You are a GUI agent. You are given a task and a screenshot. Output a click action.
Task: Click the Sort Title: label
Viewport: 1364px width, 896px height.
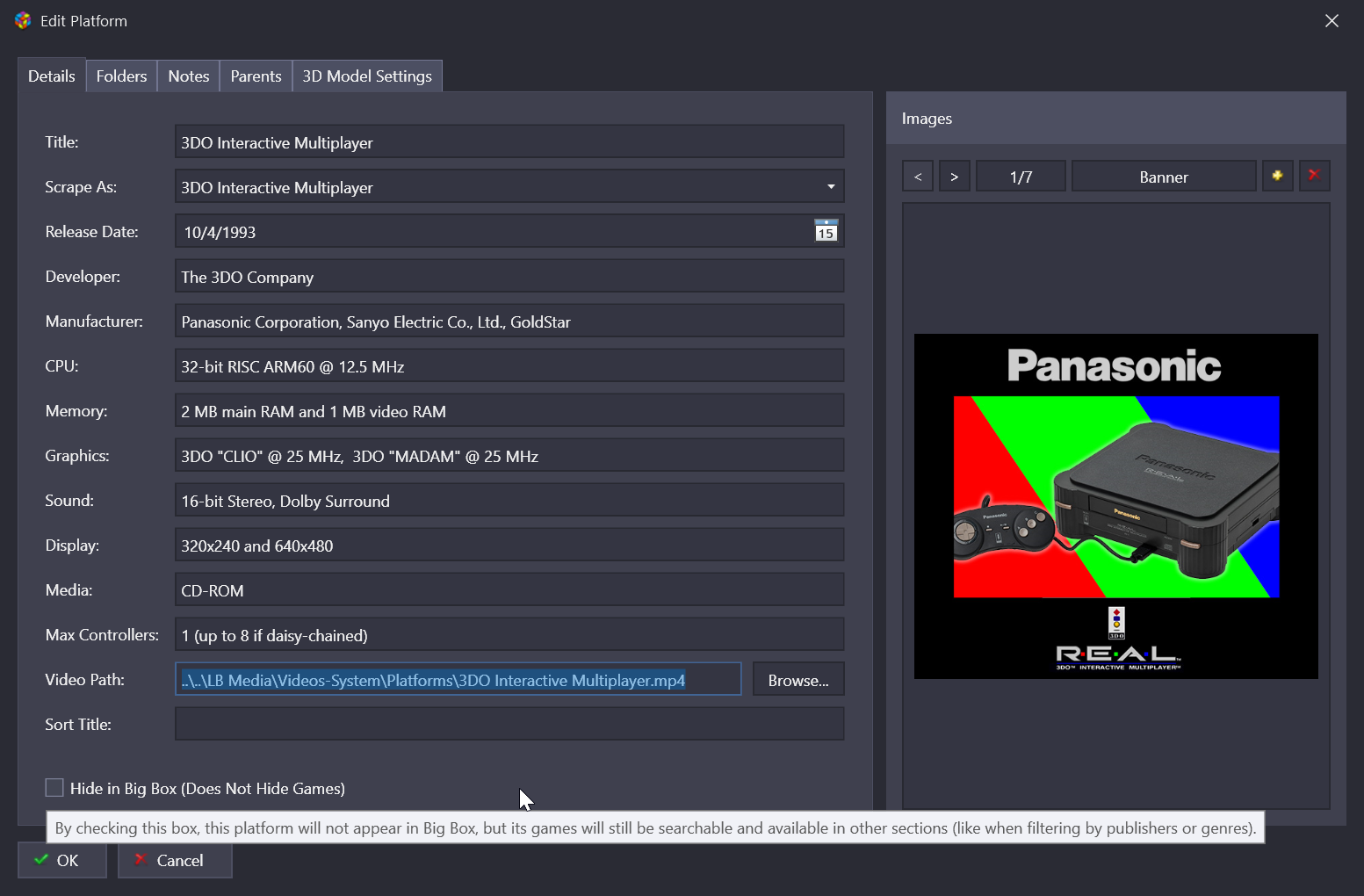click(78, 725)
